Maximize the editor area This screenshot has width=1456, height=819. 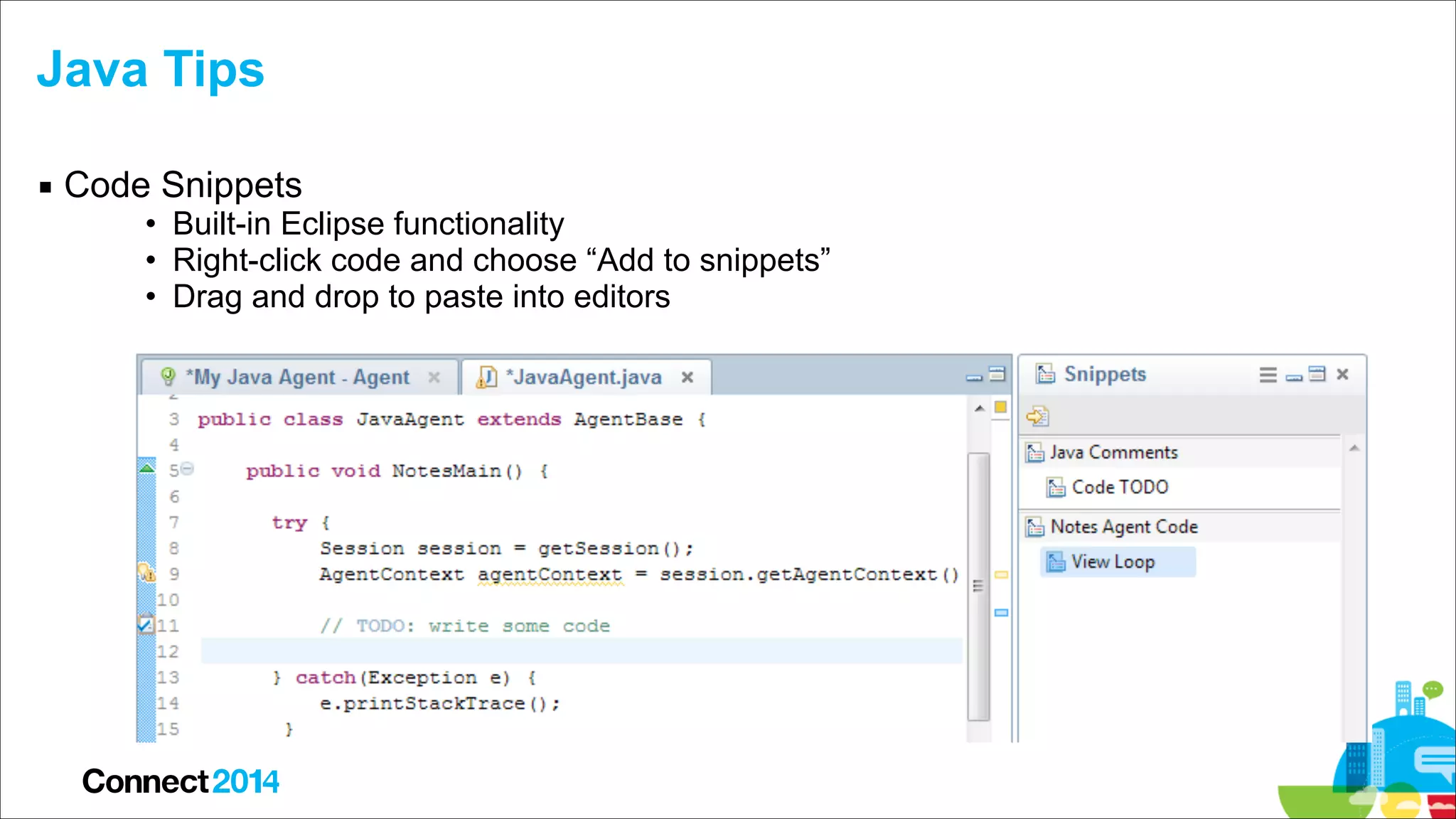point(997,374)
